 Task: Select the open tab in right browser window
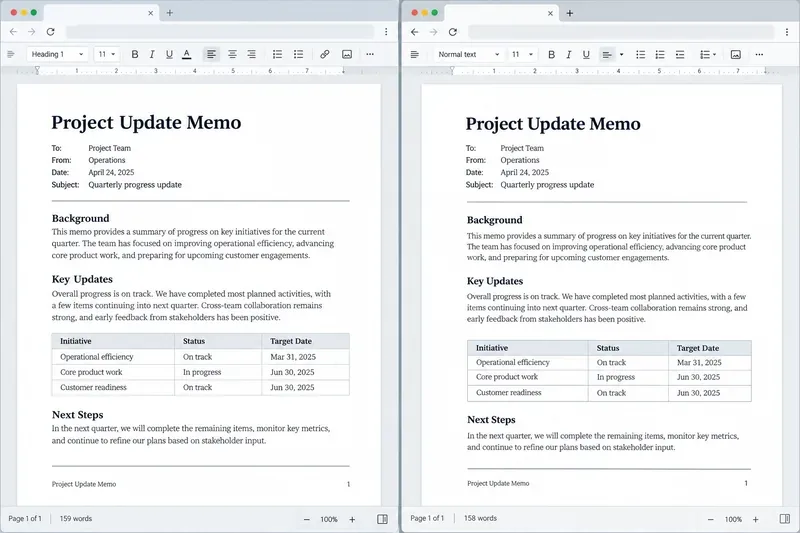502,13
